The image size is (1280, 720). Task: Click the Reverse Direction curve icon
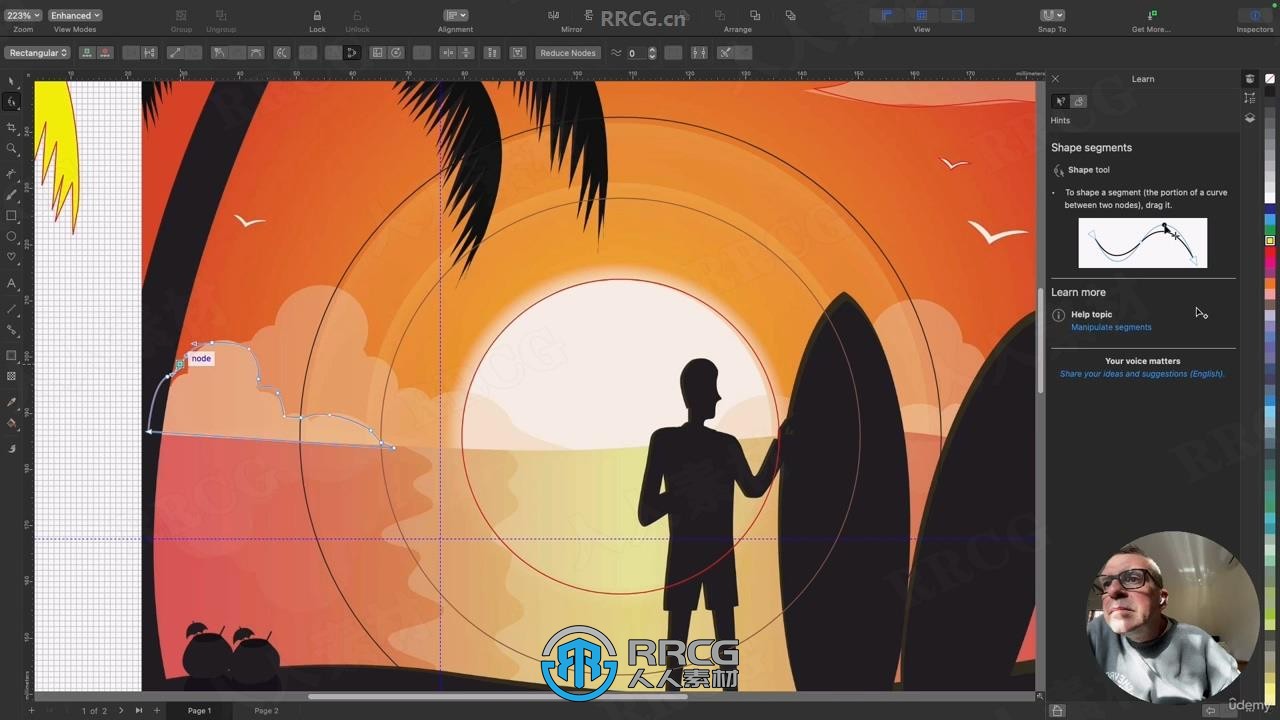coord(282,53)
